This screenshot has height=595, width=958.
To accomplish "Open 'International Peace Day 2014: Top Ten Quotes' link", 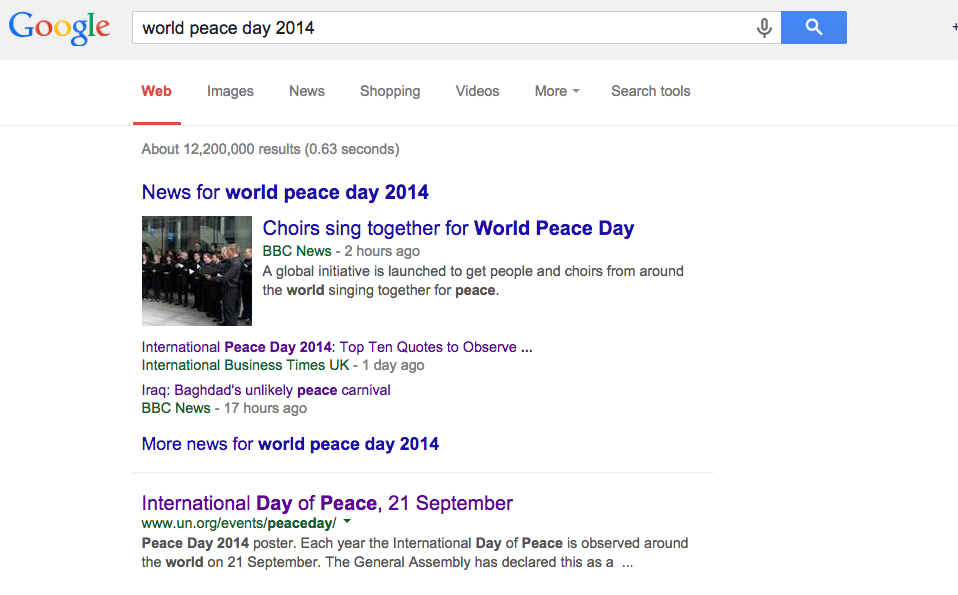I will click(337, 347).
